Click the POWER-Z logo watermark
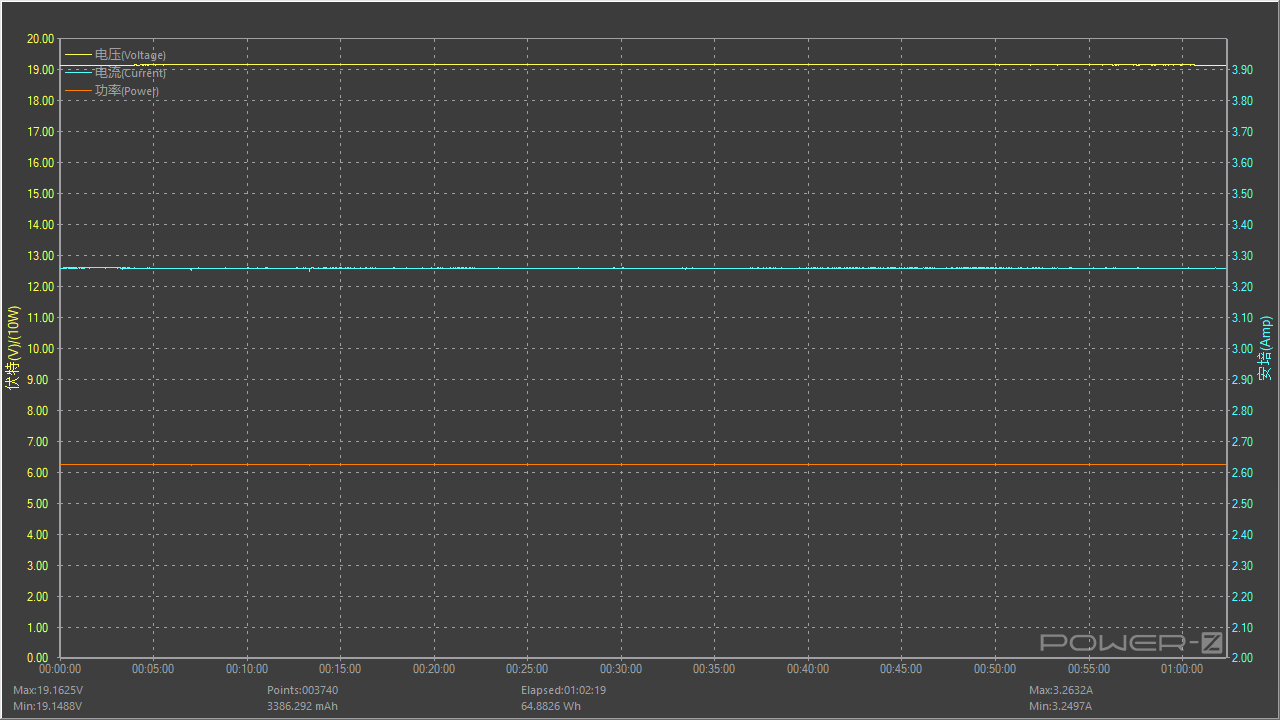The height and width of the screenshot is (720, 1280). tap(1131, 642)
